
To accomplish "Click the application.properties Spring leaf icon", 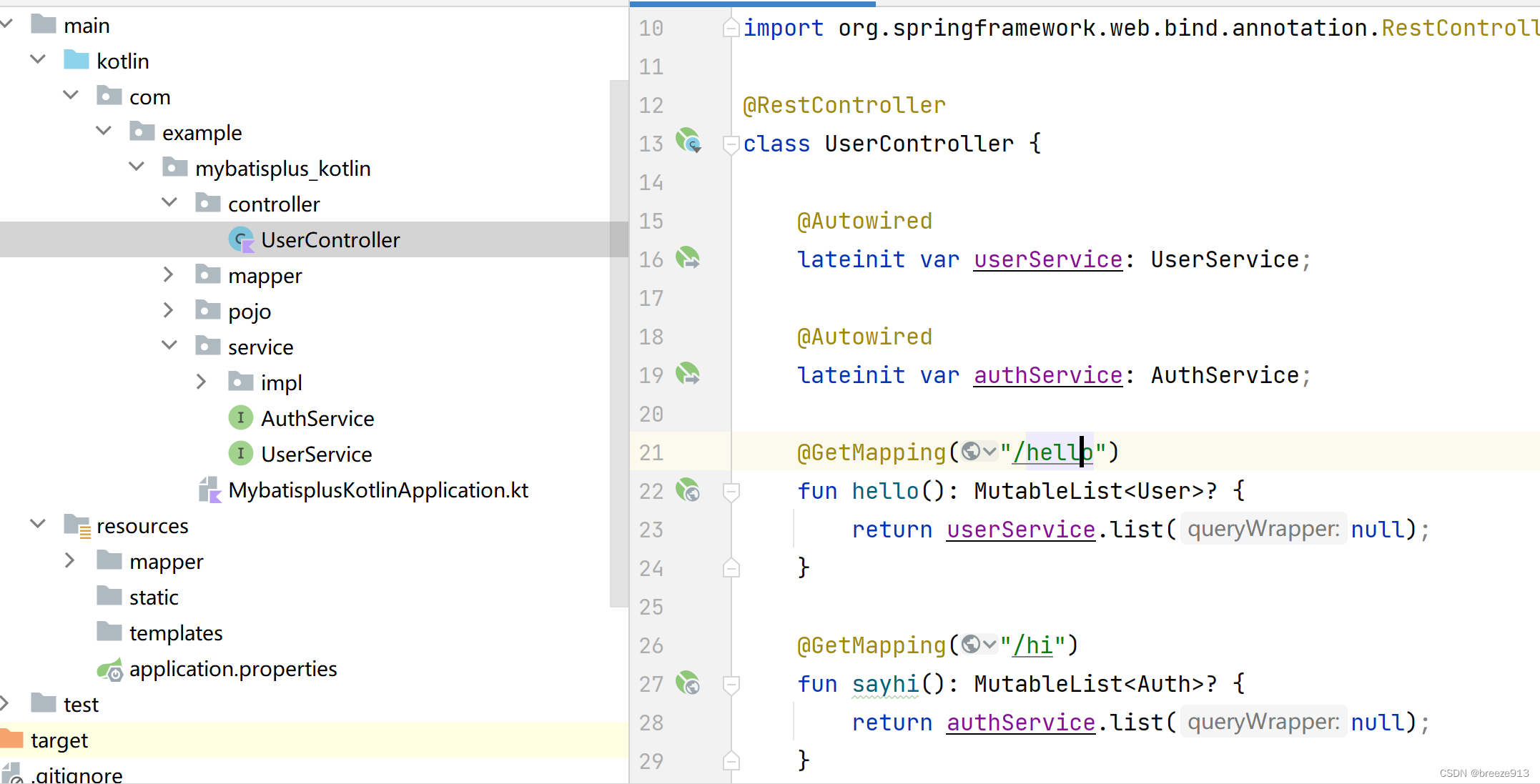I will click(111, 669).
